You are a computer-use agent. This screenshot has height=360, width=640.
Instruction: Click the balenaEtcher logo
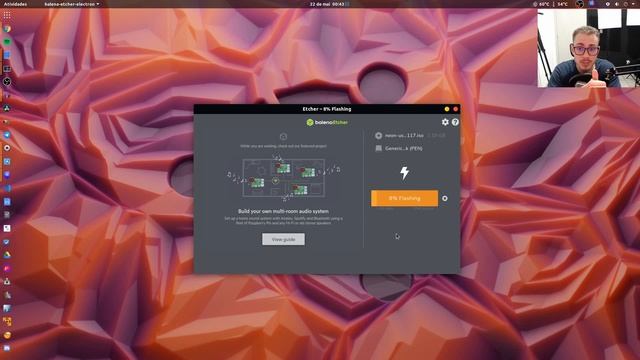(327, 122)
